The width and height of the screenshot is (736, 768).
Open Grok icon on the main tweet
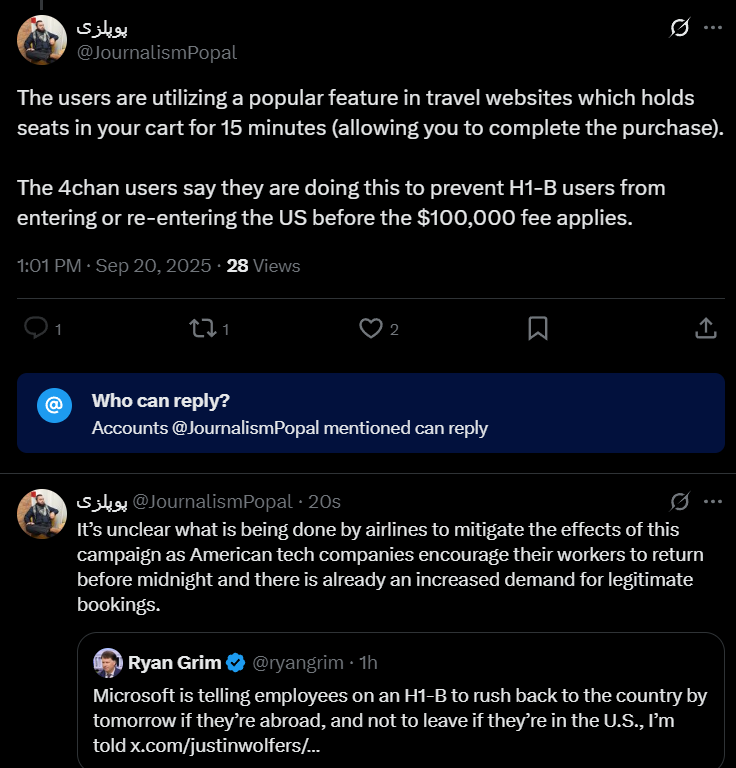point(679,28)
